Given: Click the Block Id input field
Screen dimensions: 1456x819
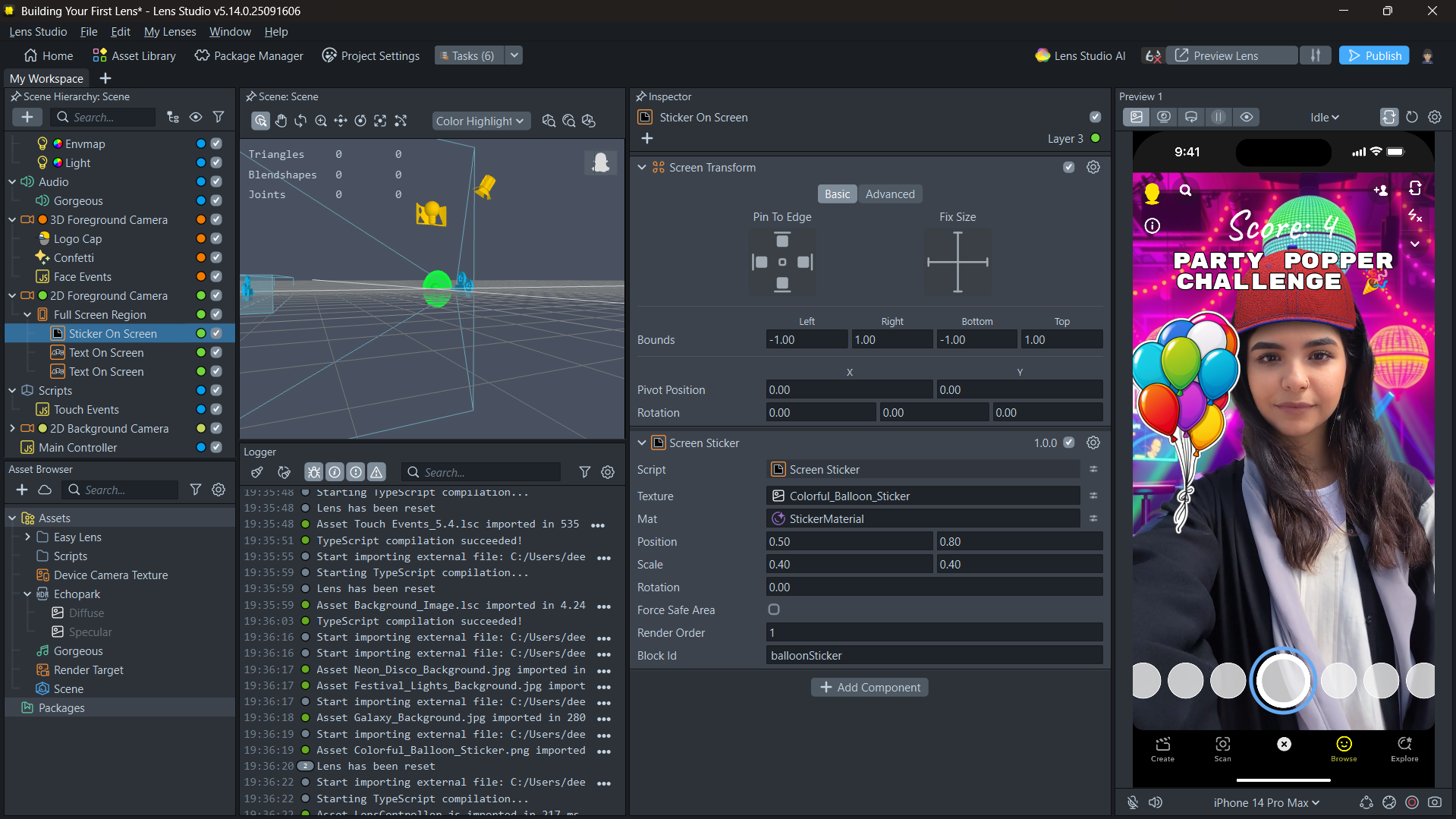Looking at the screenshot, I should [933, 655].
